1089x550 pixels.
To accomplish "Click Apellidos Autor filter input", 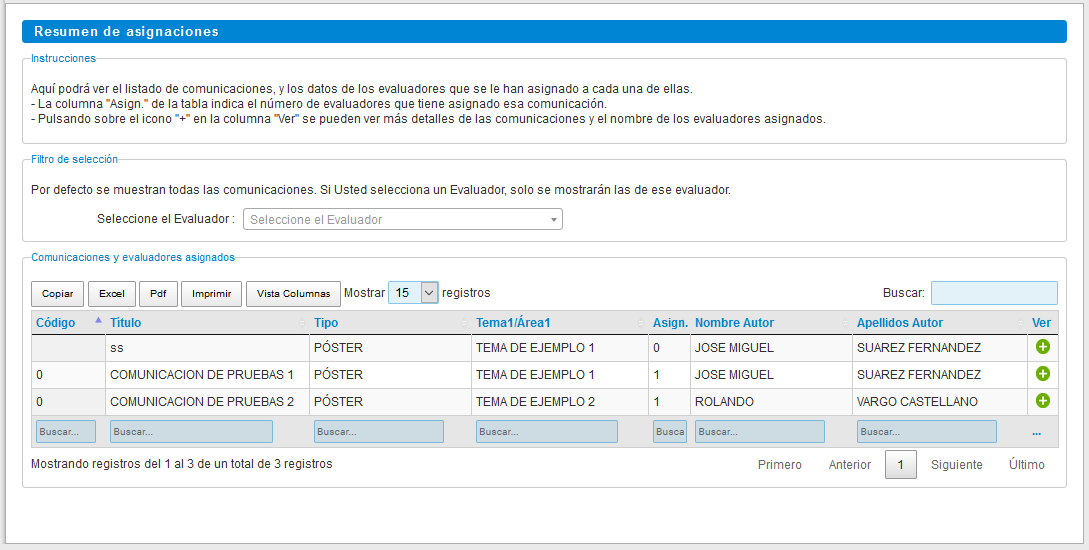I will point(926,432).
